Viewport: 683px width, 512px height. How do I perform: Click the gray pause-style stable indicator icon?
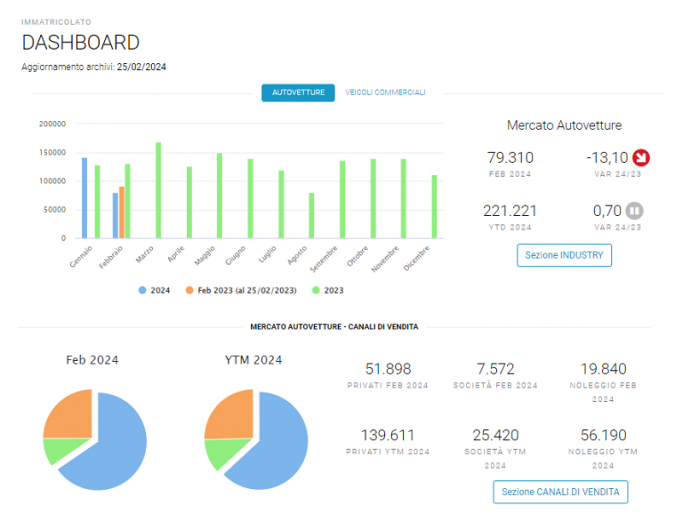point(635,211)
